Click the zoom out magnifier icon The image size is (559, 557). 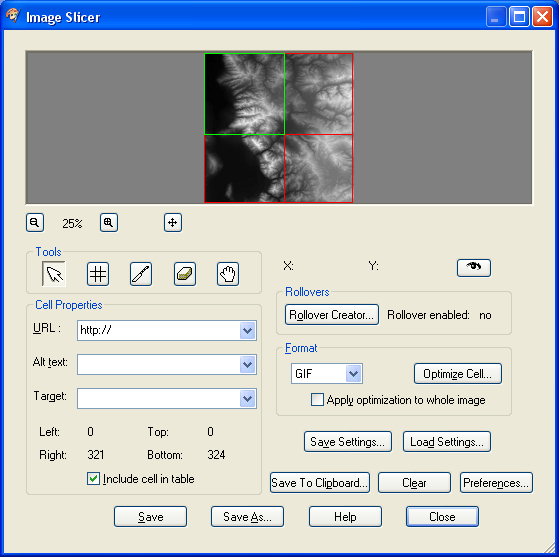pos(35,223)
